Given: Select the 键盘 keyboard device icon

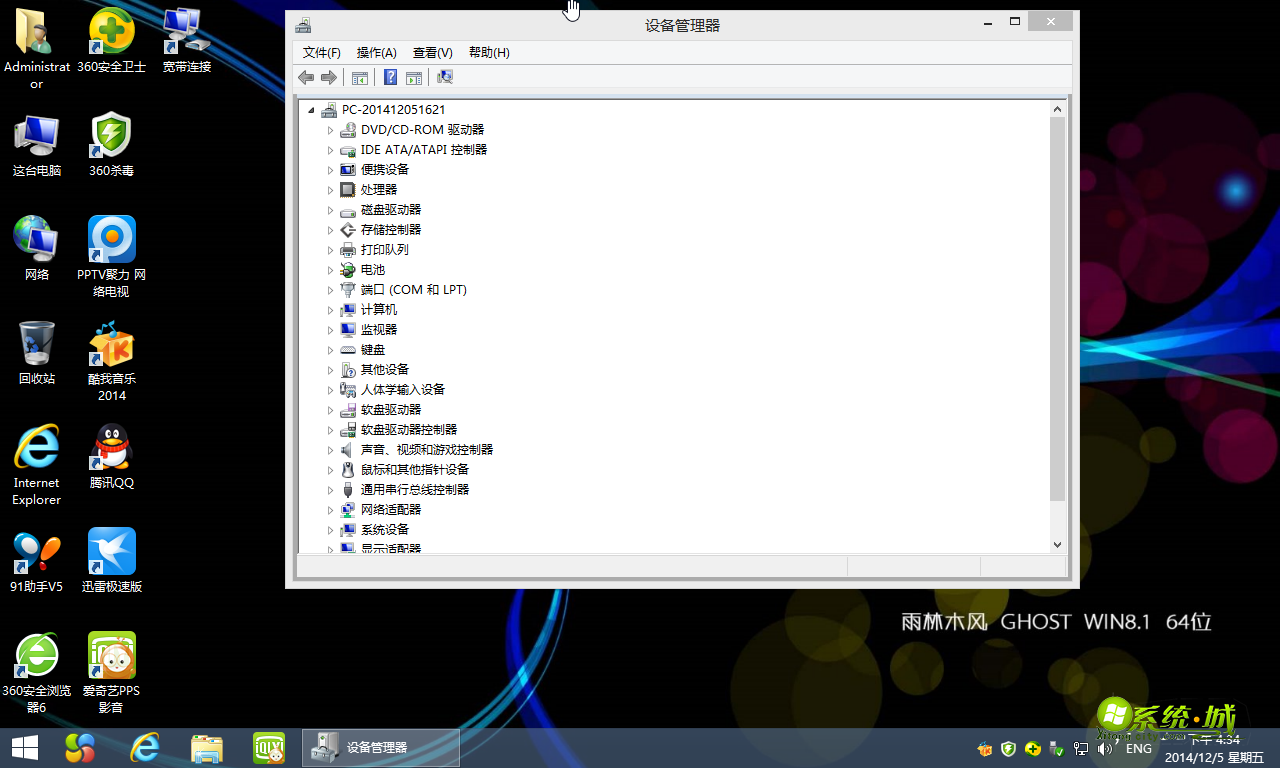Looking at the screenshot, I should pyautogui.click(x=347, y=349).
